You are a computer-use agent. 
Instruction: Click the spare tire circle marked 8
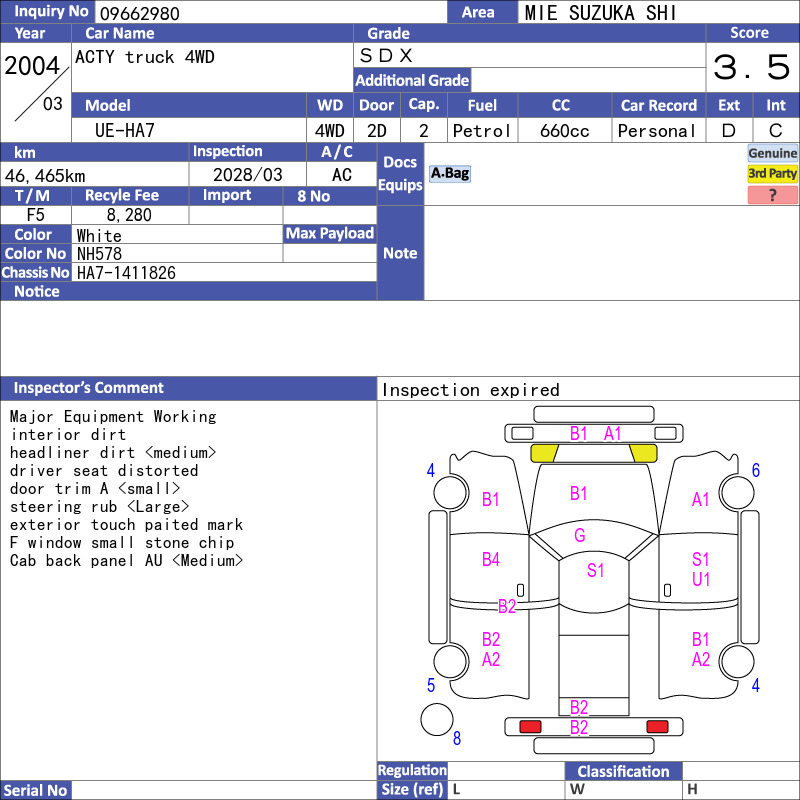click(437, 719)
